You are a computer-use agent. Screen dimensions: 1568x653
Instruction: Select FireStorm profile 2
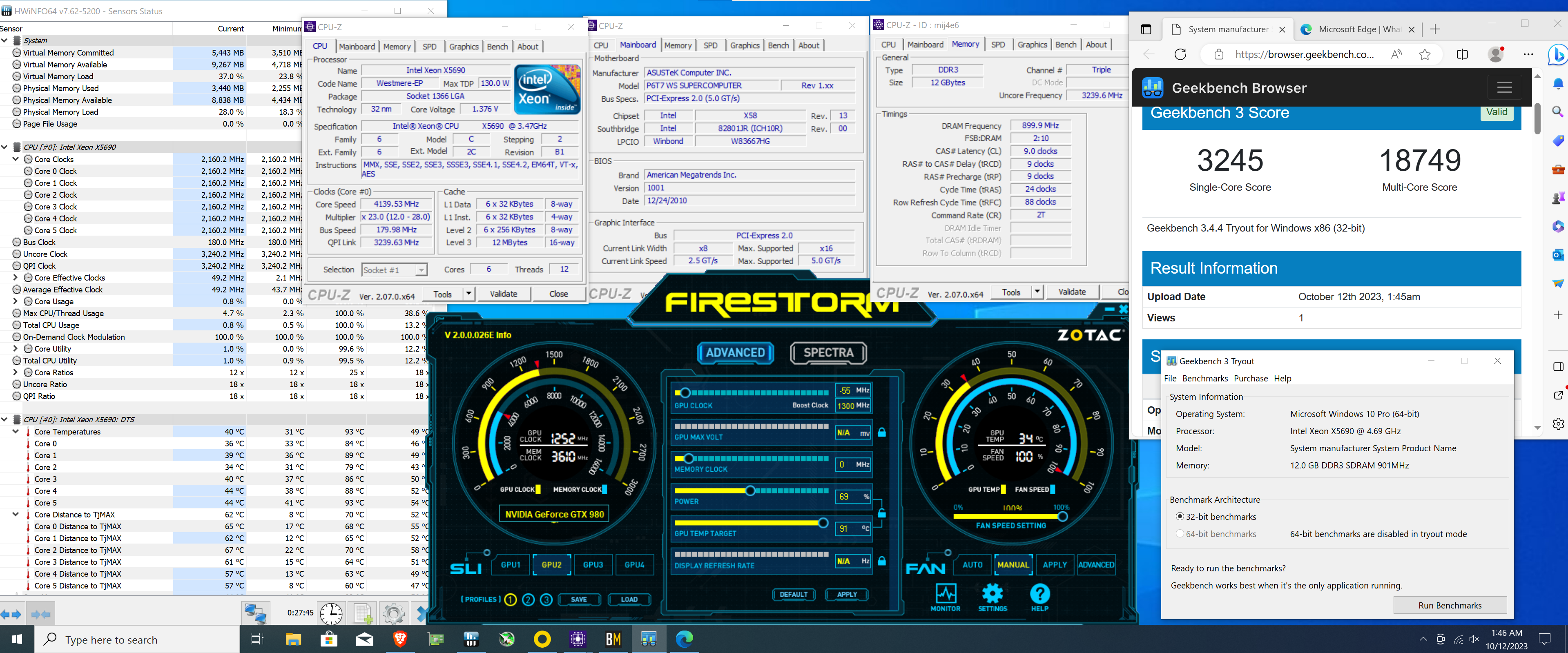(529, 600)
